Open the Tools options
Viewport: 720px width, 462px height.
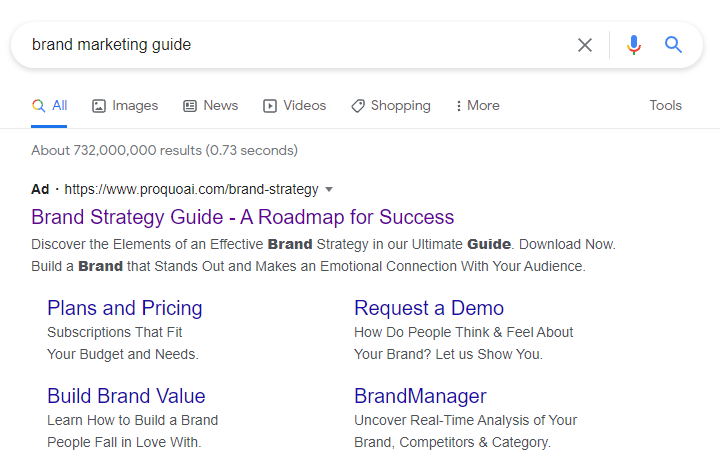(x=665, y=105)
